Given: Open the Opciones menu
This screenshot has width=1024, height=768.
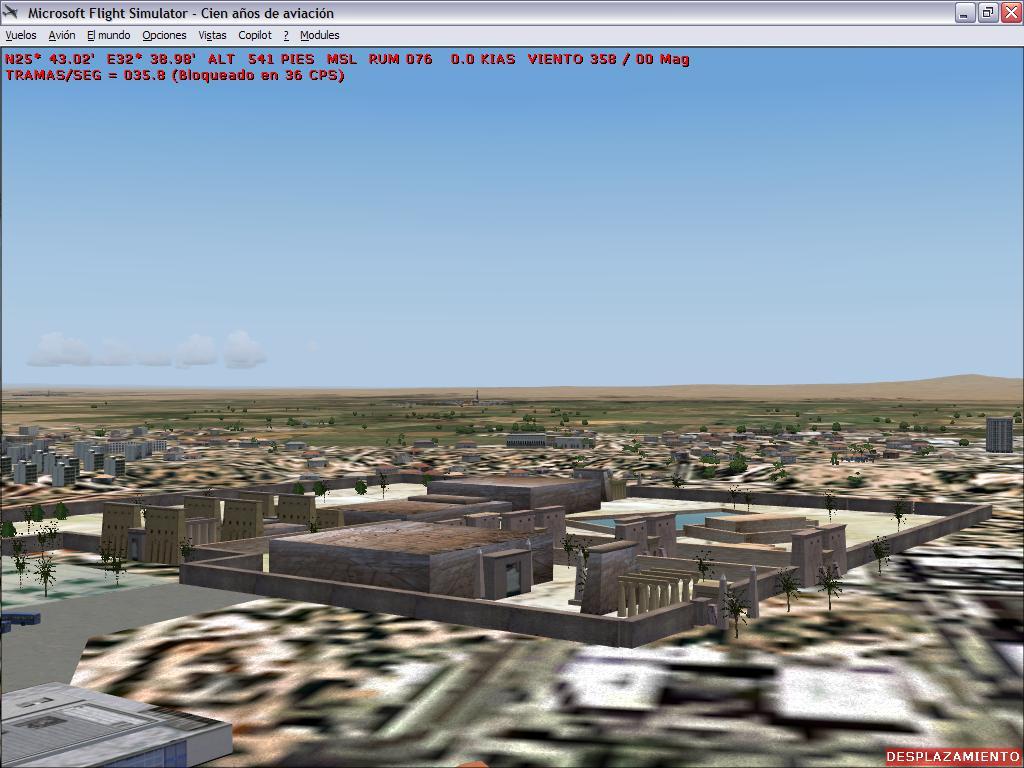Looking at the screenshot, I should point(164,35).
